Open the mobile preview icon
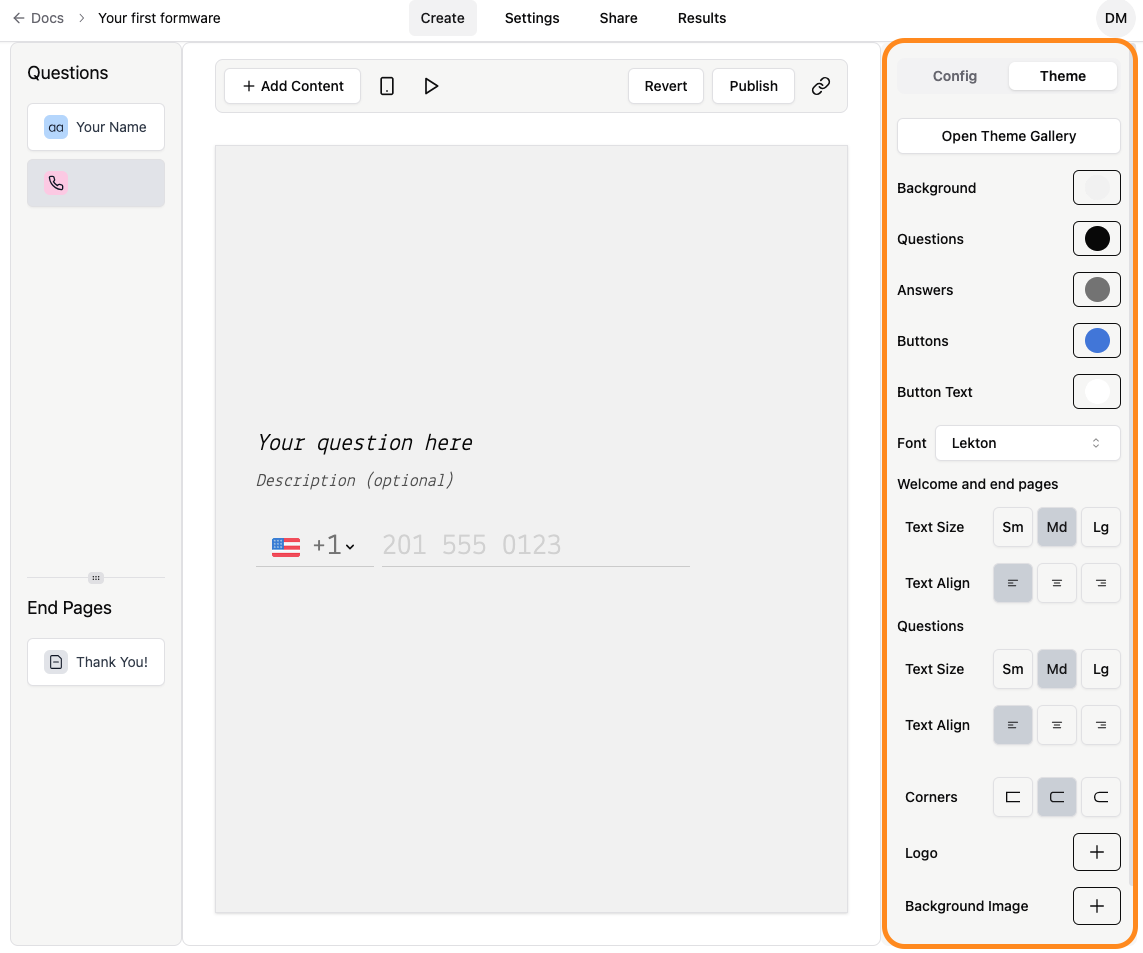Screen dimensions: 1143x953 click(387, 86)
